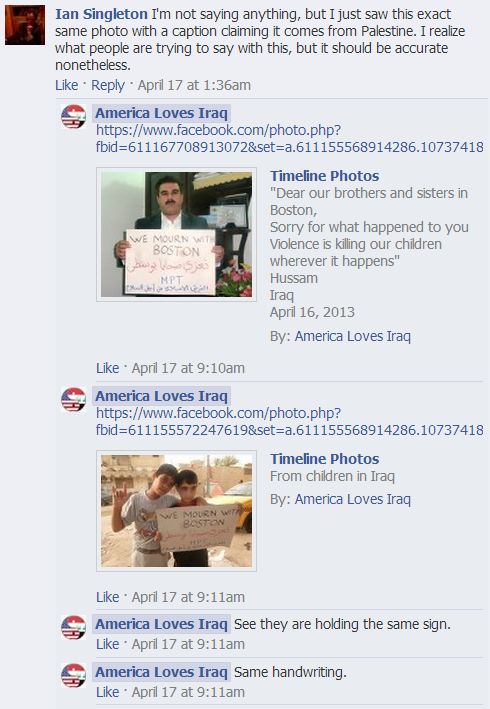Open Timeline Photos title for children in Iraq
490x709 pixels.
325,459
